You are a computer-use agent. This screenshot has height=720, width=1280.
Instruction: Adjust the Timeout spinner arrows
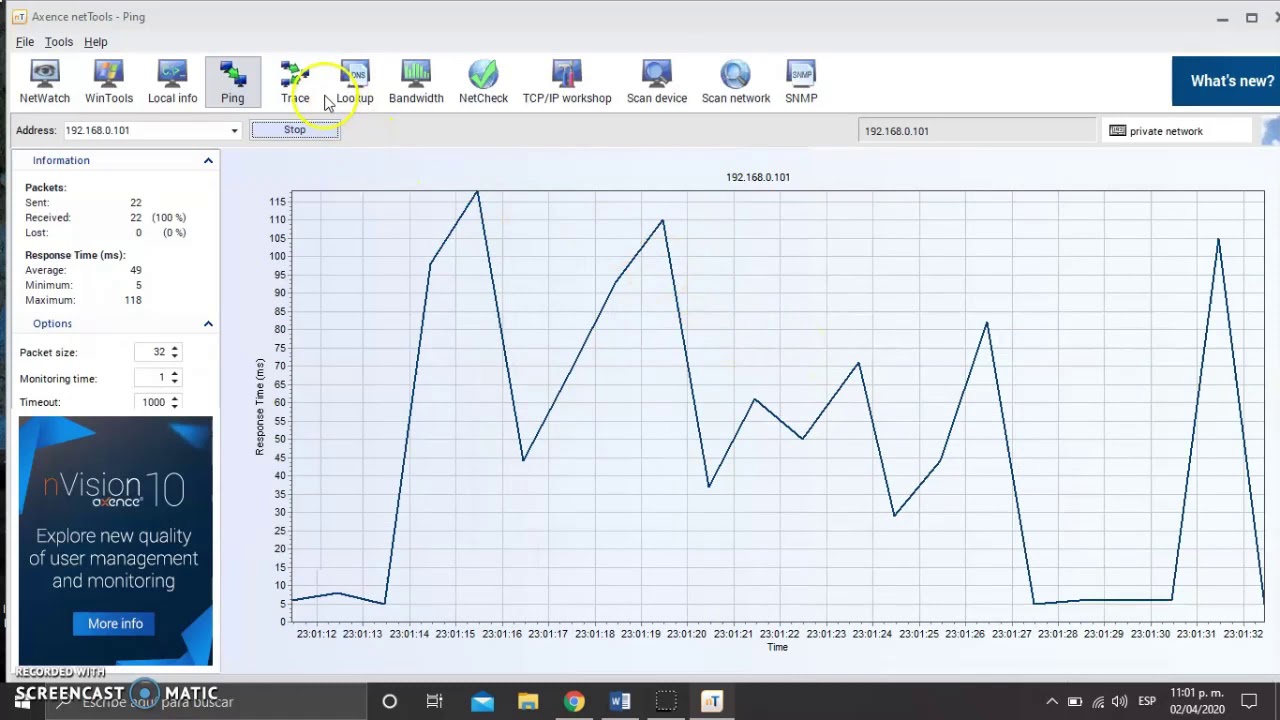[x=175, y=402]
